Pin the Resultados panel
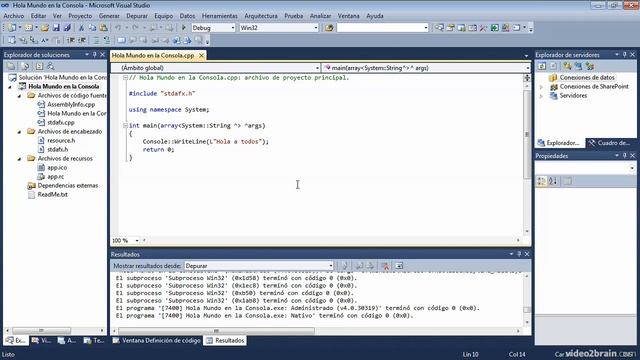 click(519, 254)
